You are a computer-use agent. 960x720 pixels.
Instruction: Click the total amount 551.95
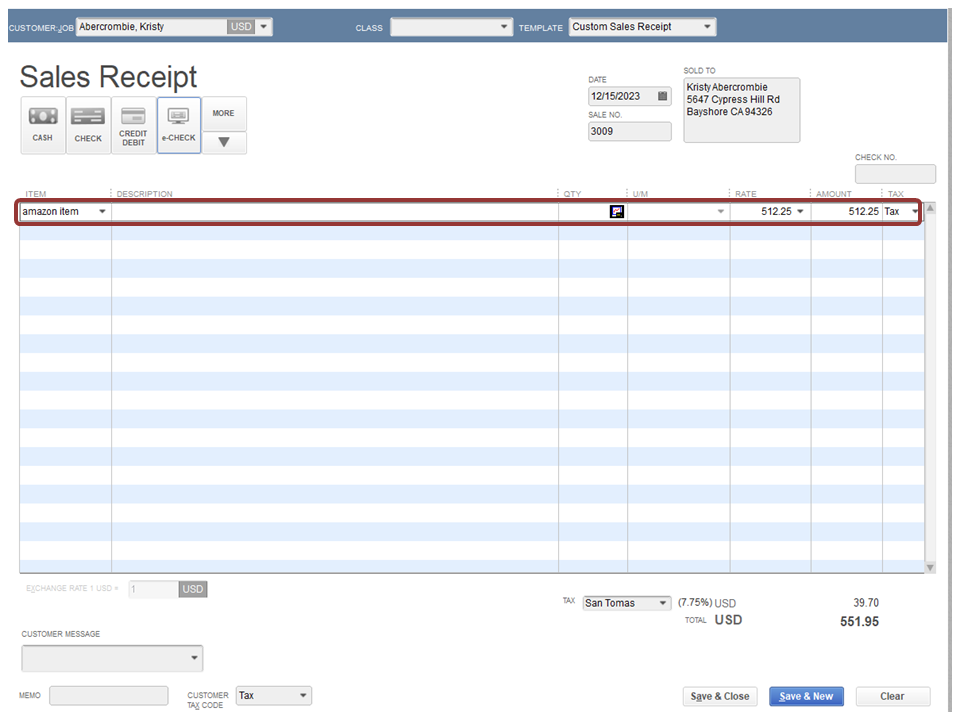[x=859, y=621]
